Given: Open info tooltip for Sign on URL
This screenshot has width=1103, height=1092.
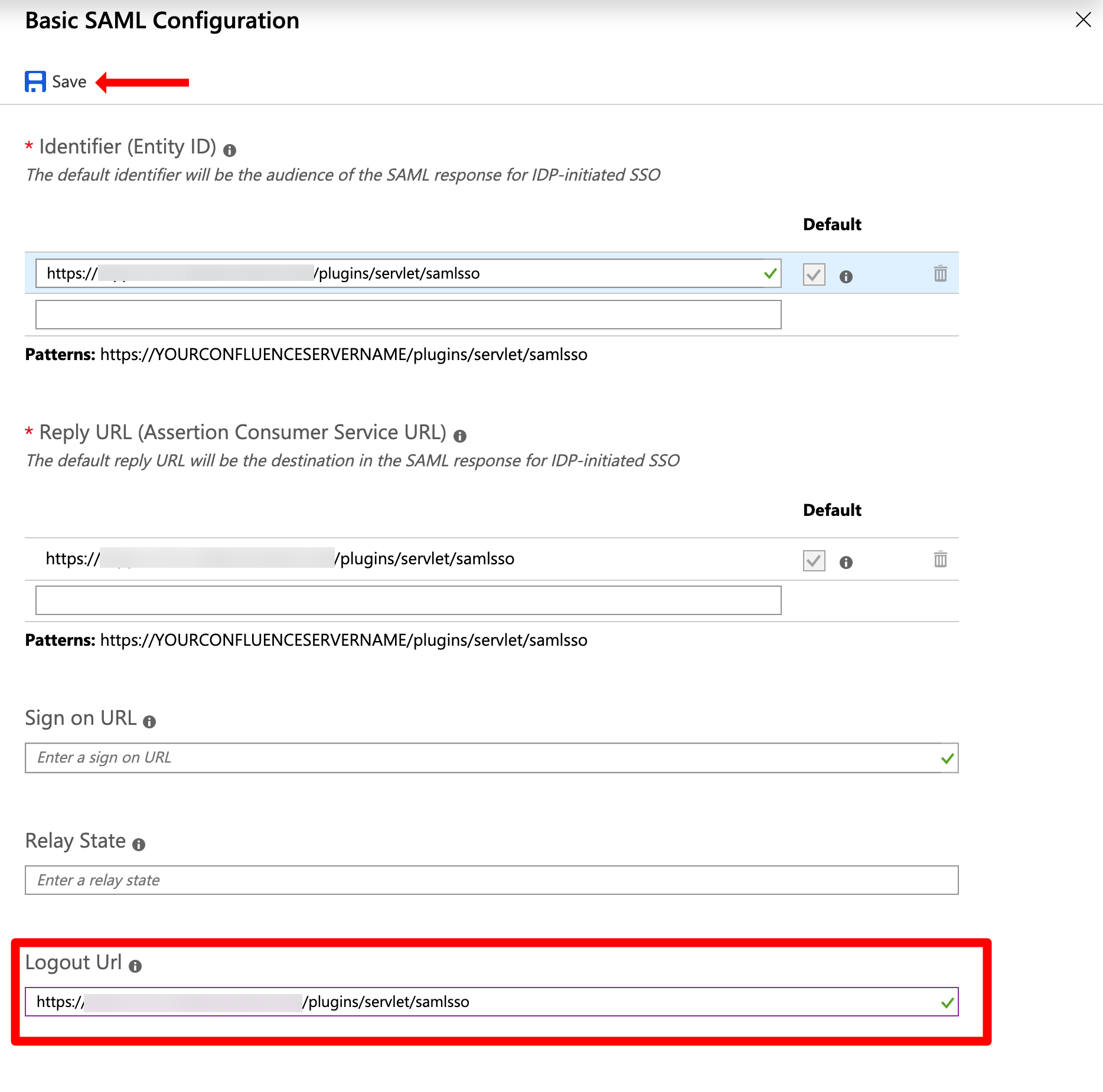Looking at the screenshot, I should (x=149, y=721).
